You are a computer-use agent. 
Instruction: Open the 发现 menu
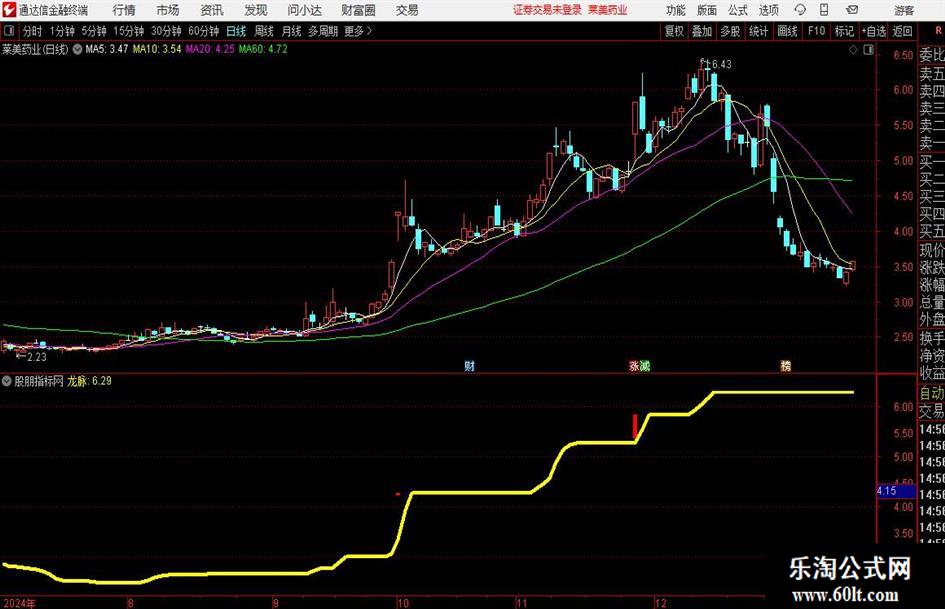coord(256,10)
